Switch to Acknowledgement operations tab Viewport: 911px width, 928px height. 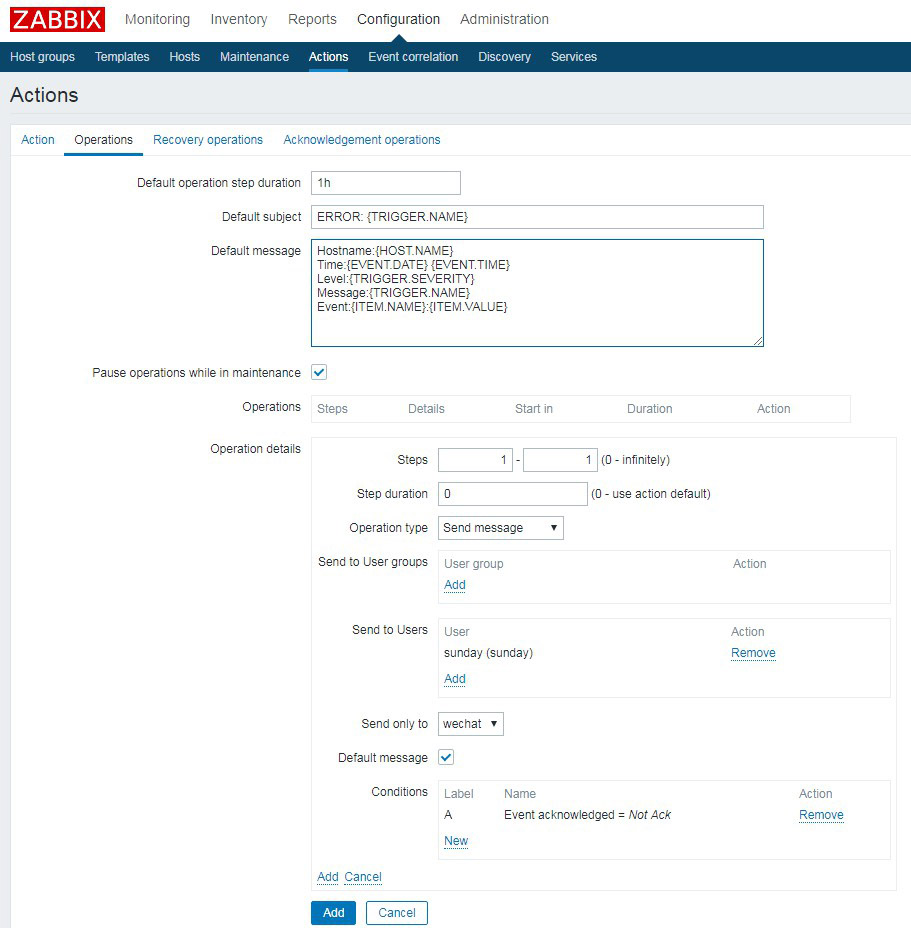pos(361,140)
